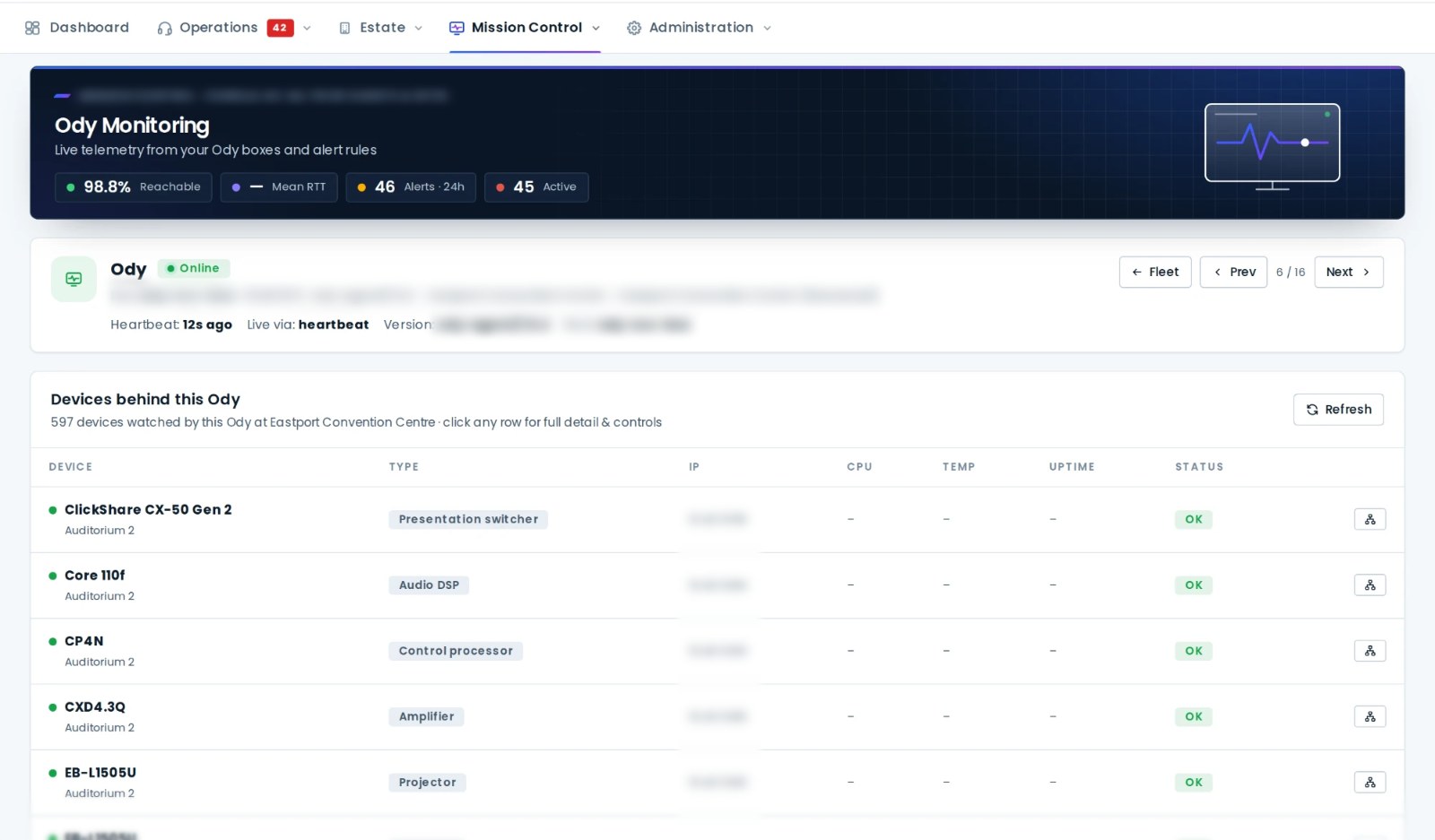Click the Estate building icon
This screenshot has height=840, width=1435.
[344, 28]
